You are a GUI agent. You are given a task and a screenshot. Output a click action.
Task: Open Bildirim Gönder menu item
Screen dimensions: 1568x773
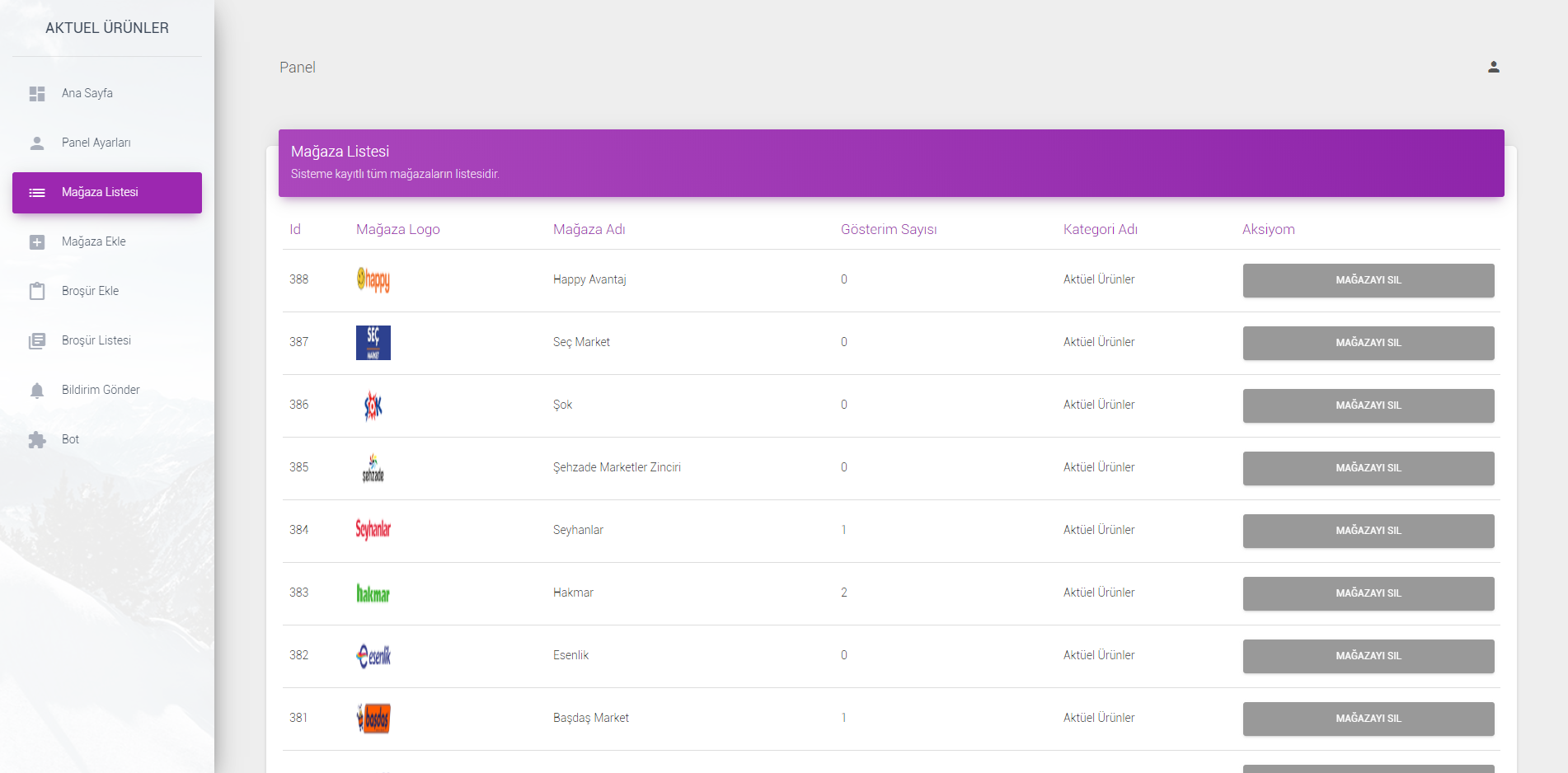click(x=107, y=390)
